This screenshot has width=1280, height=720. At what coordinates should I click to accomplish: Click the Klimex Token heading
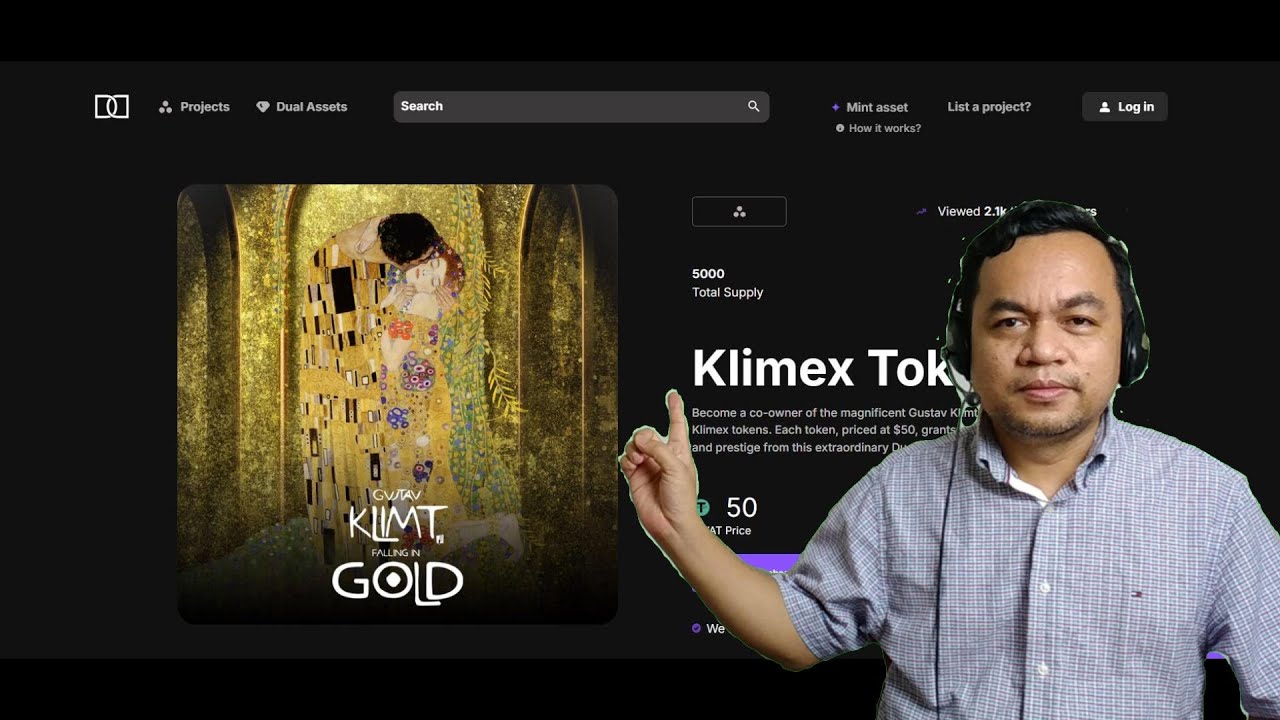822,368
